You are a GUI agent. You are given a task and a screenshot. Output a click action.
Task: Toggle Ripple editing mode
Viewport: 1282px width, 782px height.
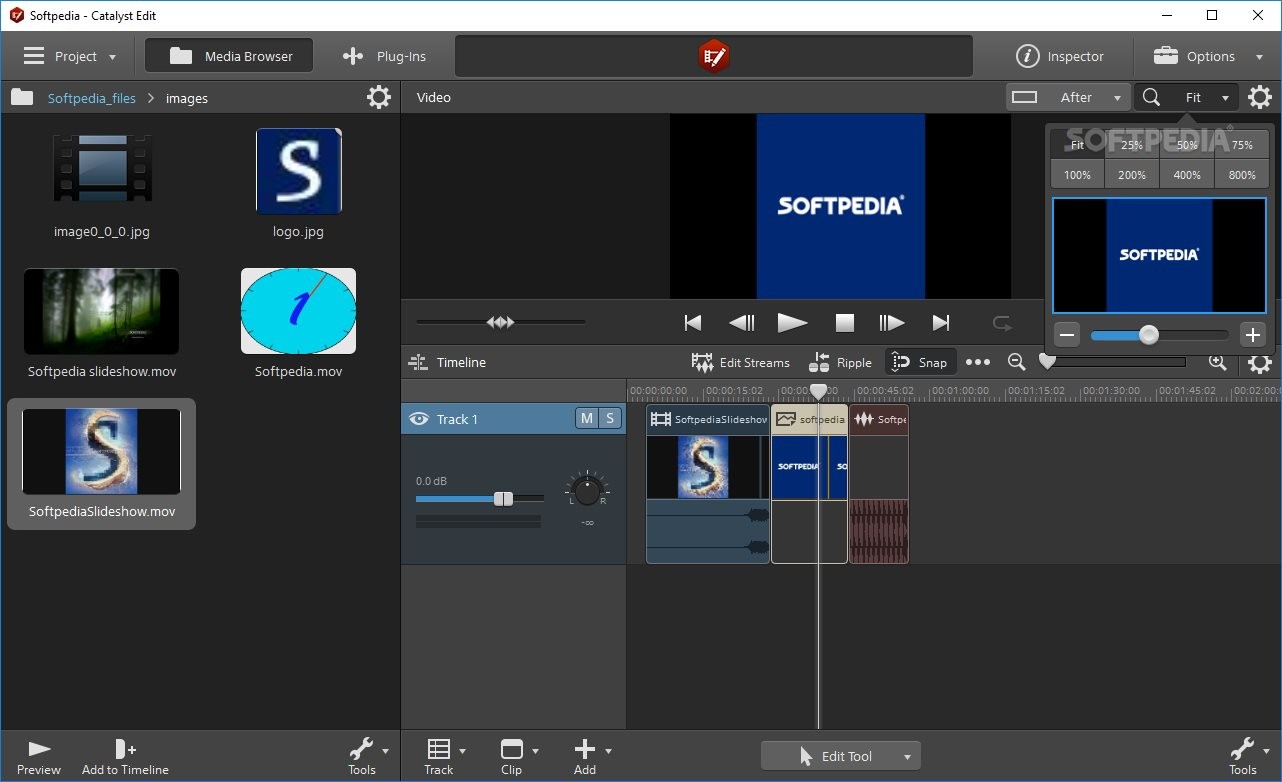[x=840, y=362]
